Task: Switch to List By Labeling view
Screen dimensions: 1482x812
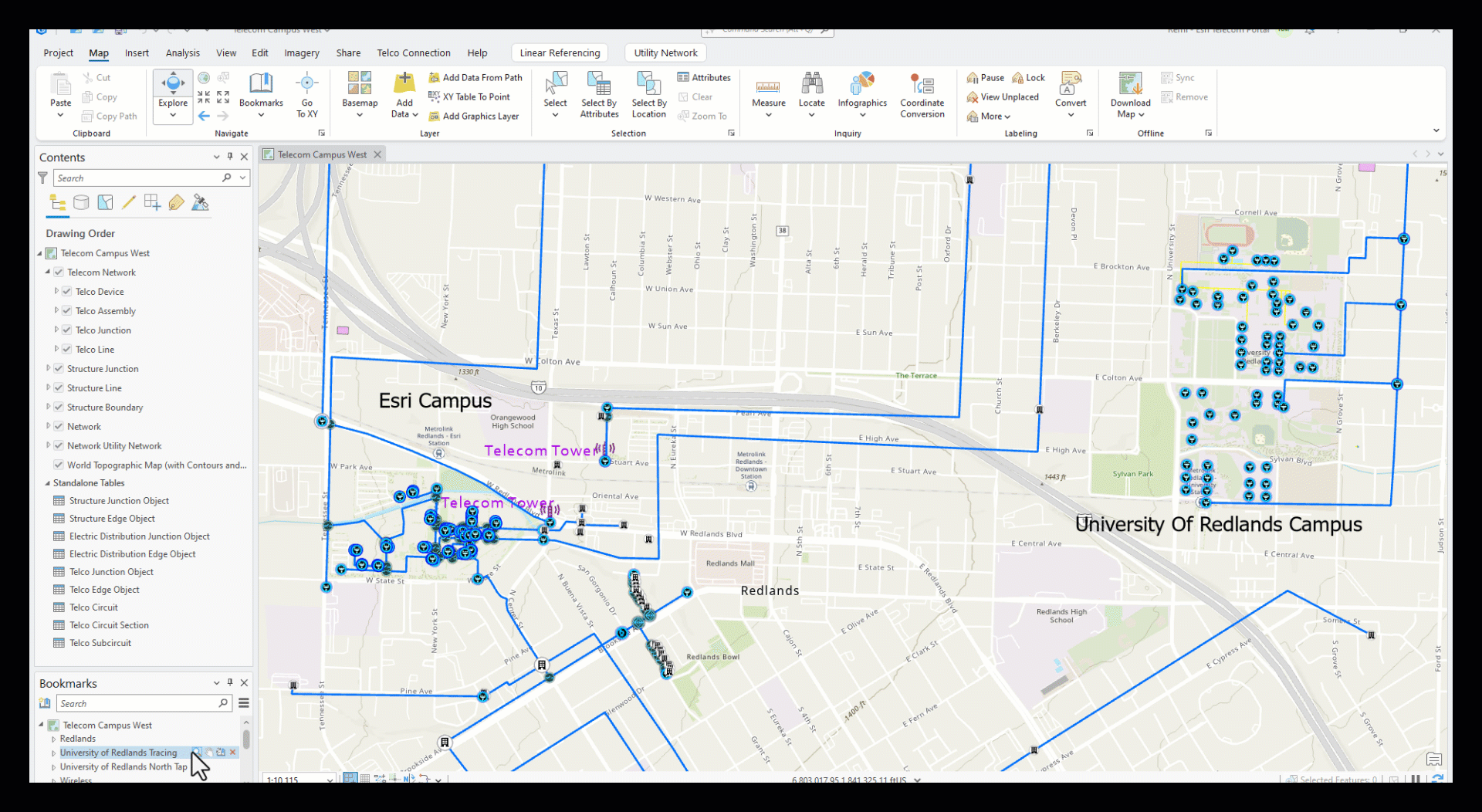Action: pyautogui.click(x=177, y=203)
